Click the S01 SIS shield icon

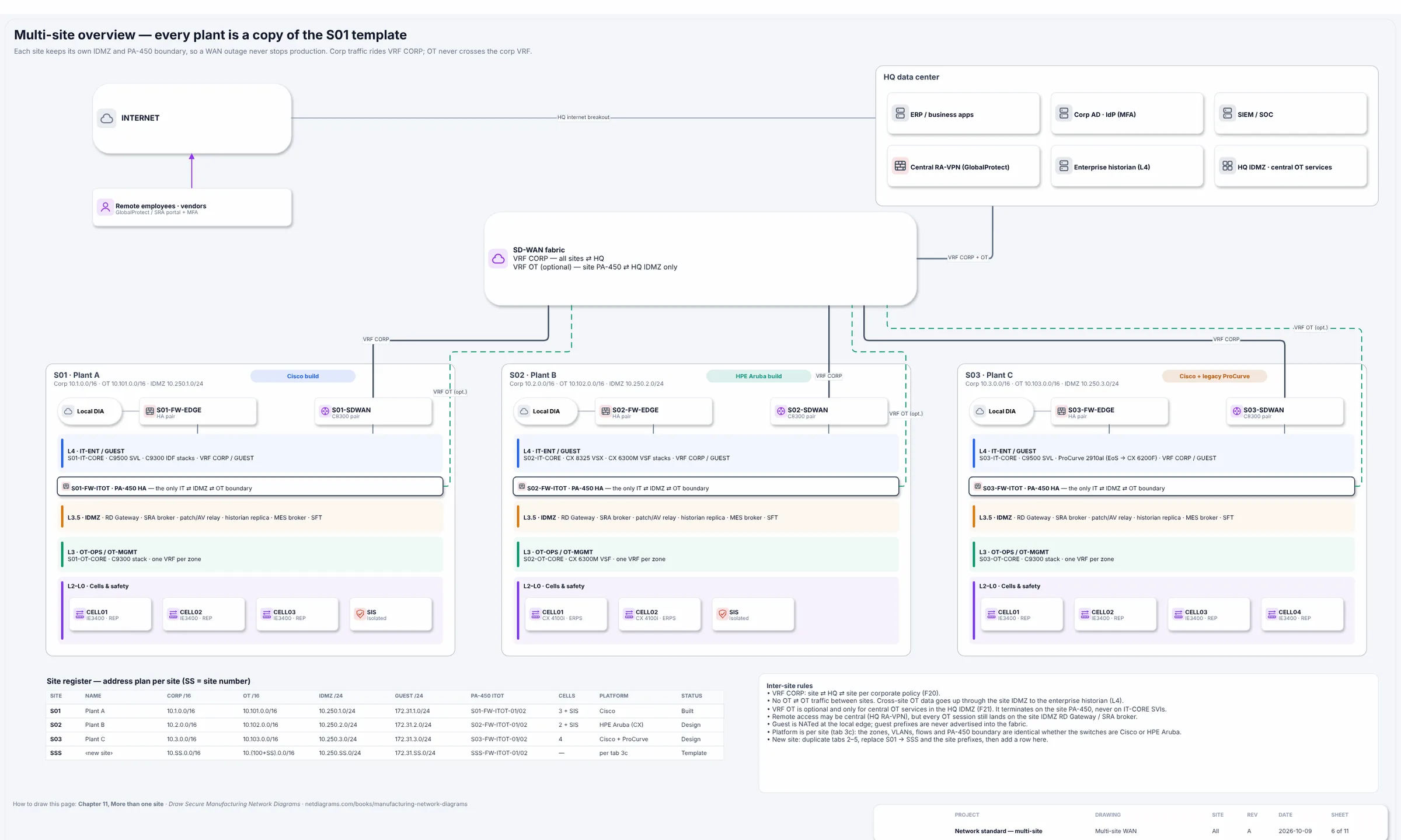tap(360, 614)
